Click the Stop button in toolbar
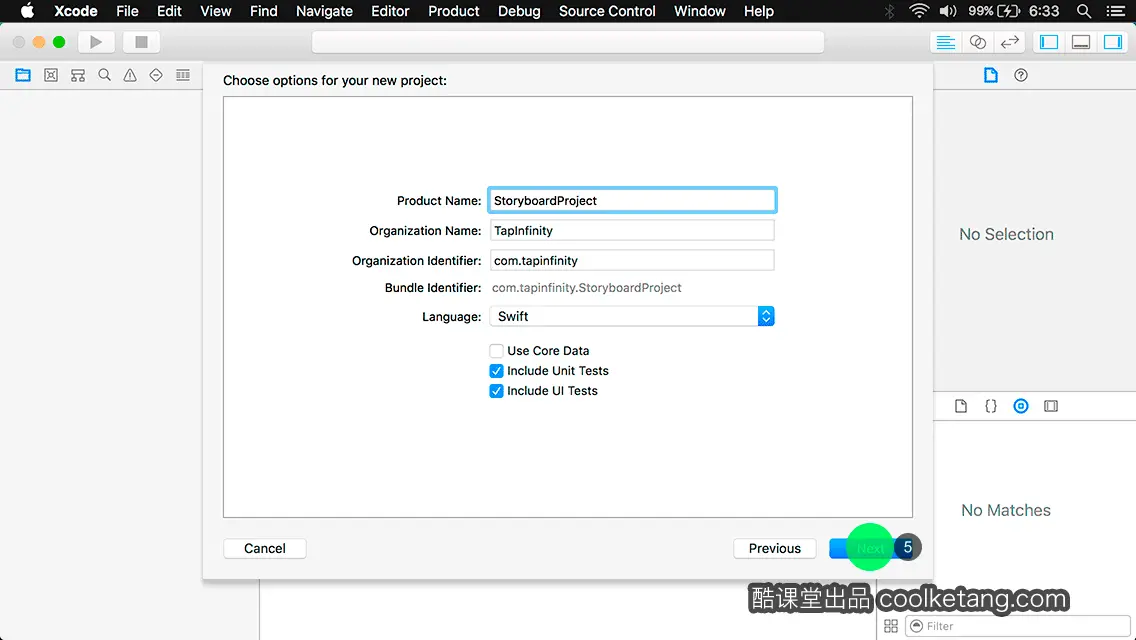 tap(141, 42)
